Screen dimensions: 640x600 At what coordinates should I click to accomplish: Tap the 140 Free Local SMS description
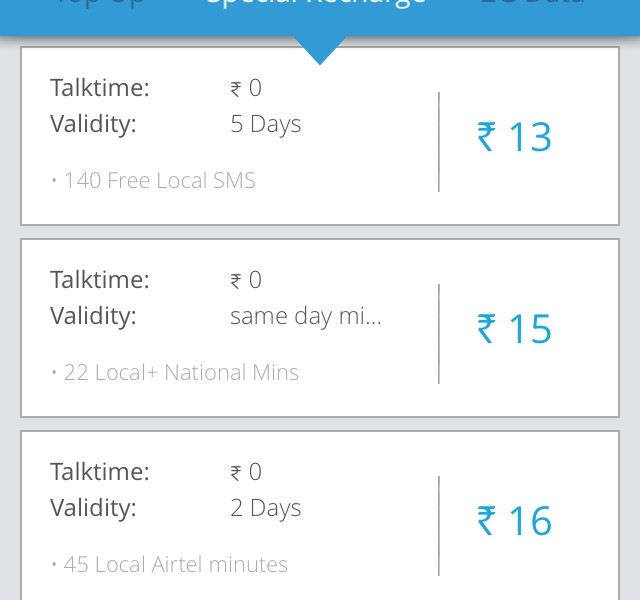[x=154, y=181]
